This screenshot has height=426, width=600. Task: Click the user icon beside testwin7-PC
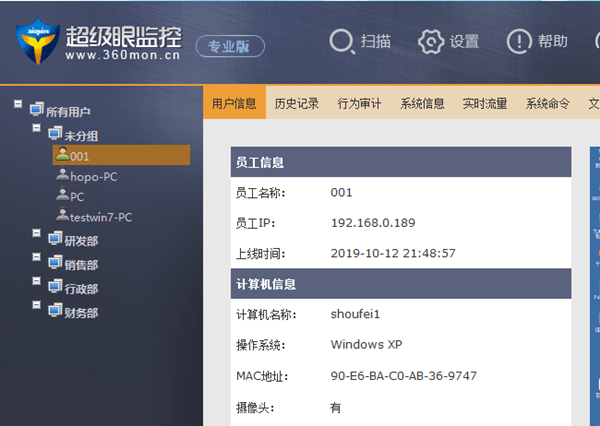coord(62,214)
